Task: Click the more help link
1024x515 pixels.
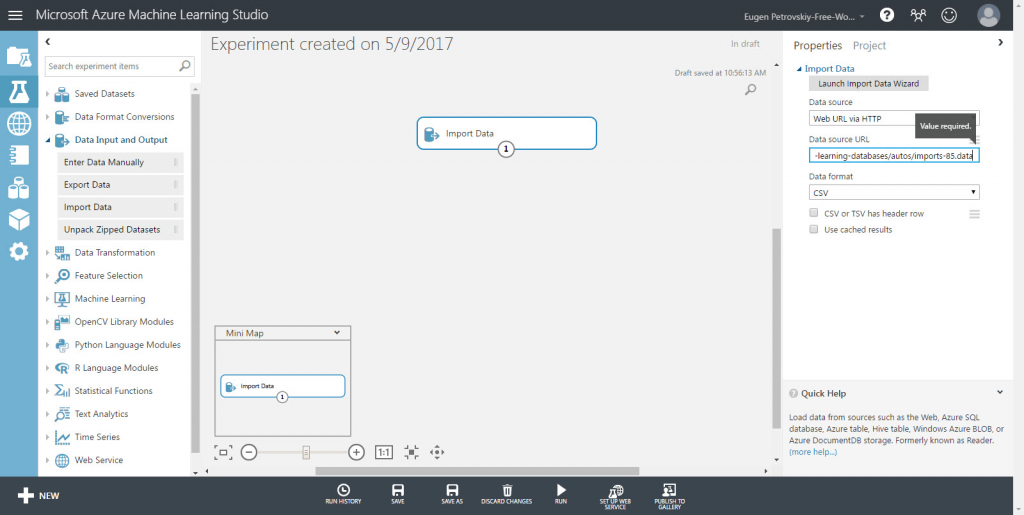Action: pyautogui.click(x=812, y=452)
